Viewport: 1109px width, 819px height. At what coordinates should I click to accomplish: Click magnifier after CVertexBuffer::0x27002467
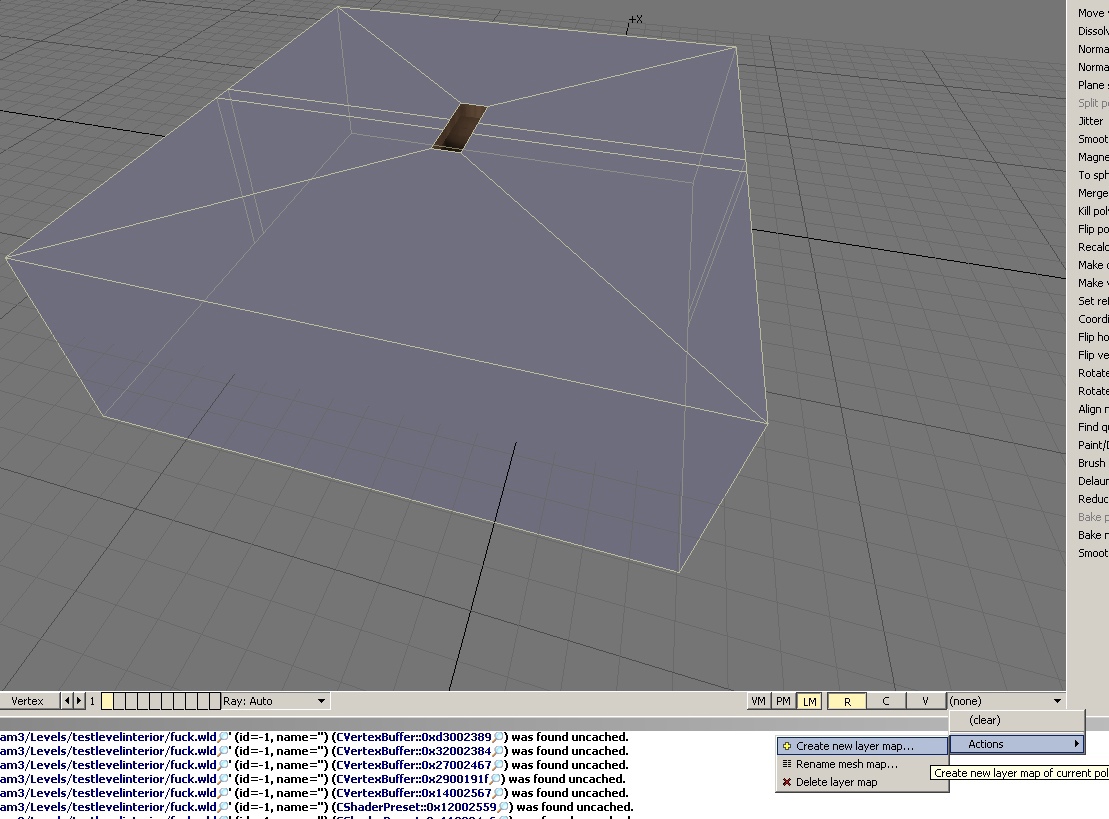pos(498,765)
